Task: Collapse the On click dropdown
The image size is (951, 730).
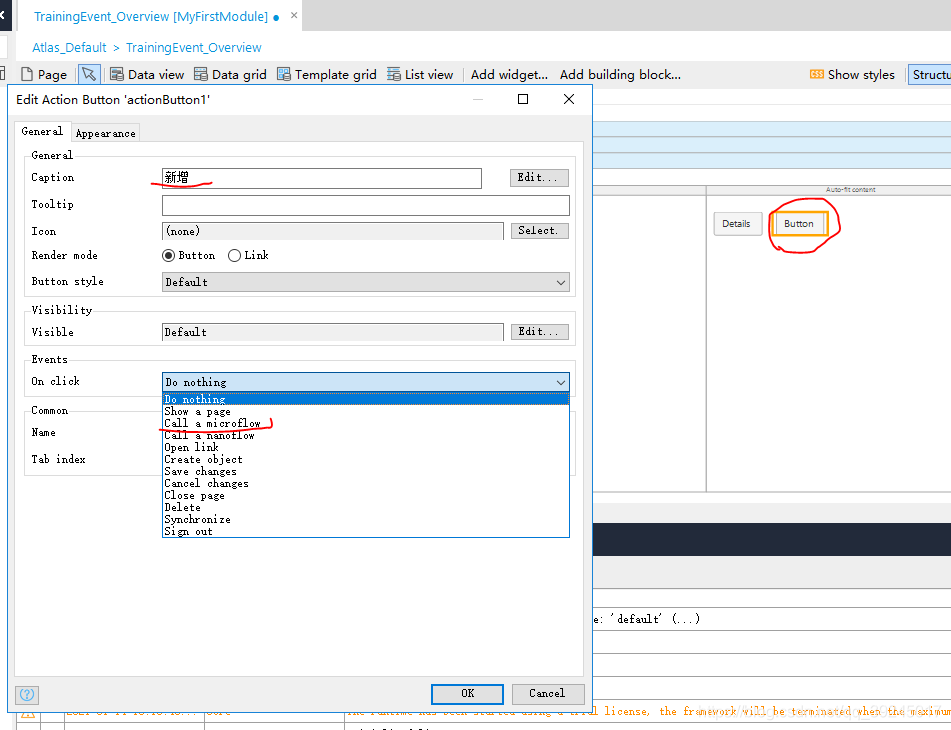Action: [560, 382]
